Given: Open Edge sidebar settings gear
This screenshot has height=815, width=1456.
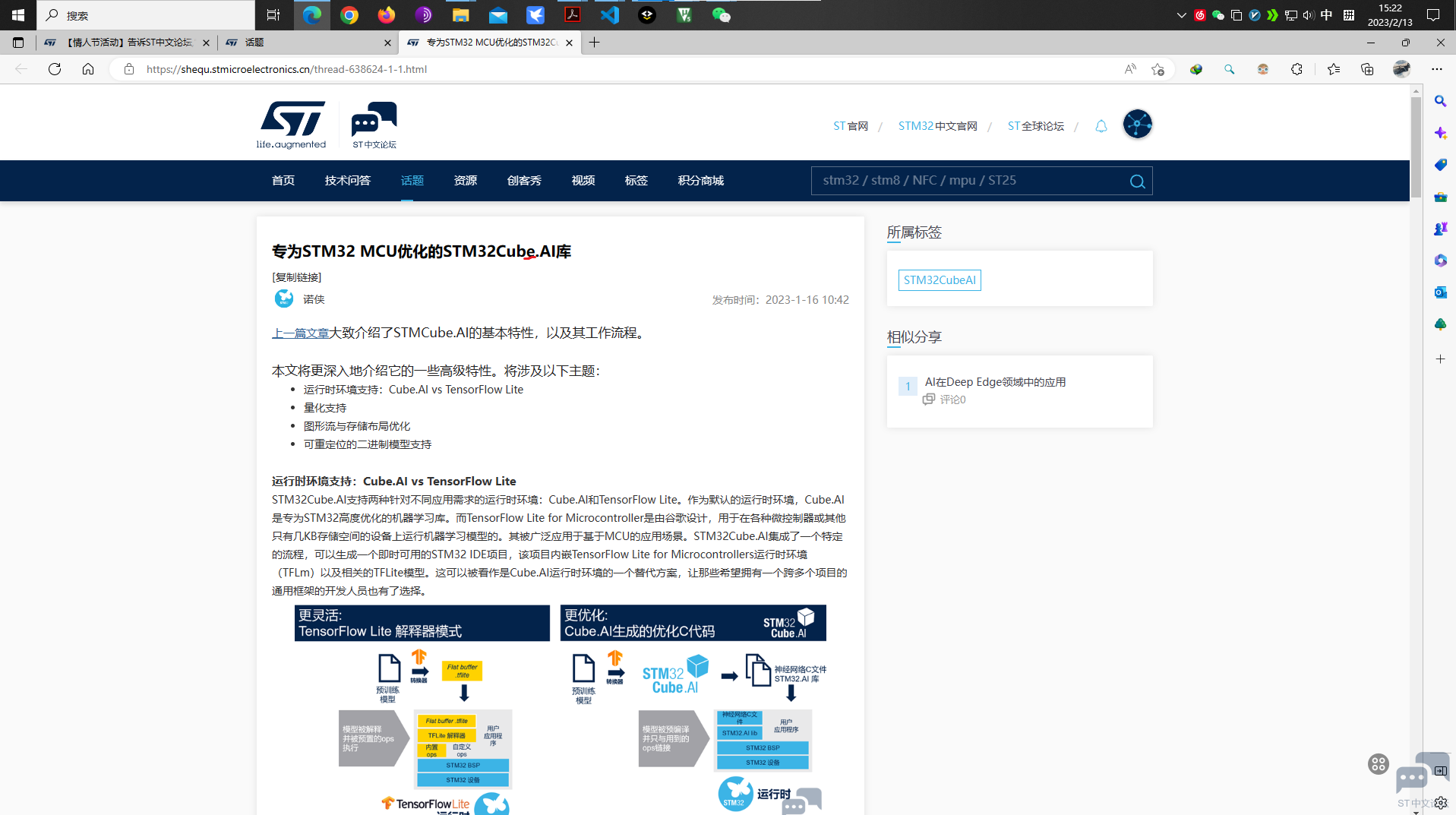Looking at the screenshot, I should click(x=1440, y=803).
